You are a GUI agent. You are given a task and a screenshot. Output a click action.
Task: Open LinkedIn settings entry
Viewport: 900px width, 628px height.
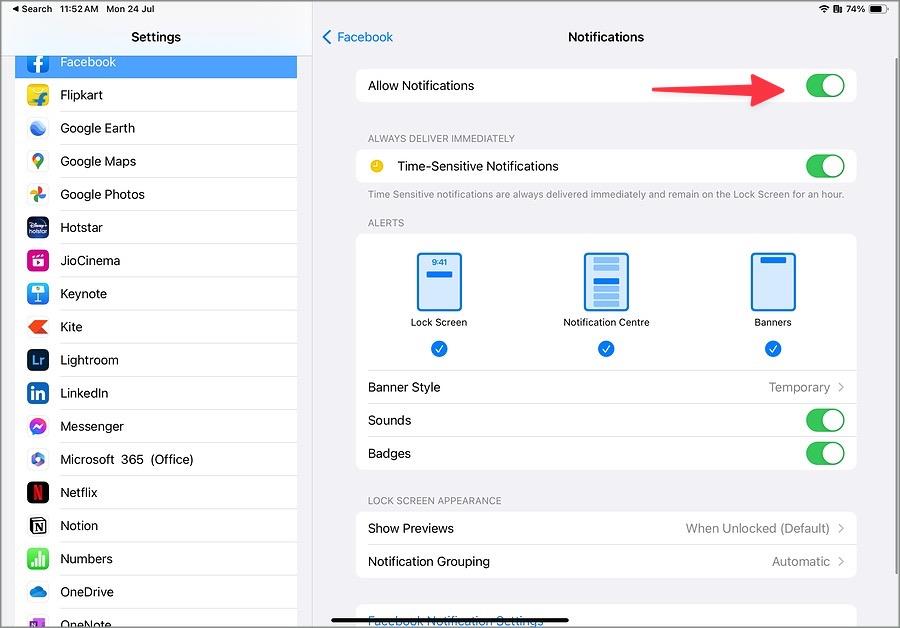click(156, 393)
